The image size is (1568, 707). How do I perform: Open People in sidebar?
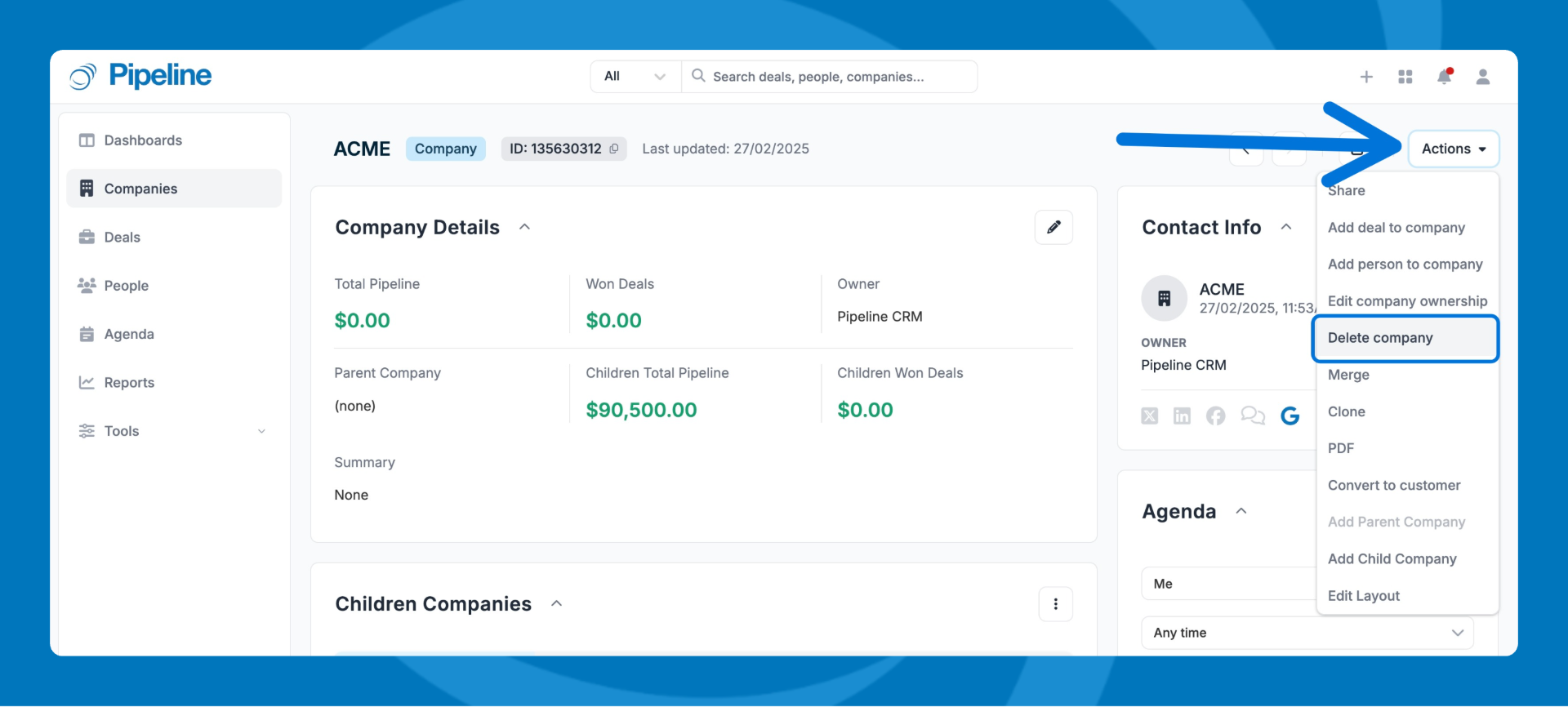(174, 286)
